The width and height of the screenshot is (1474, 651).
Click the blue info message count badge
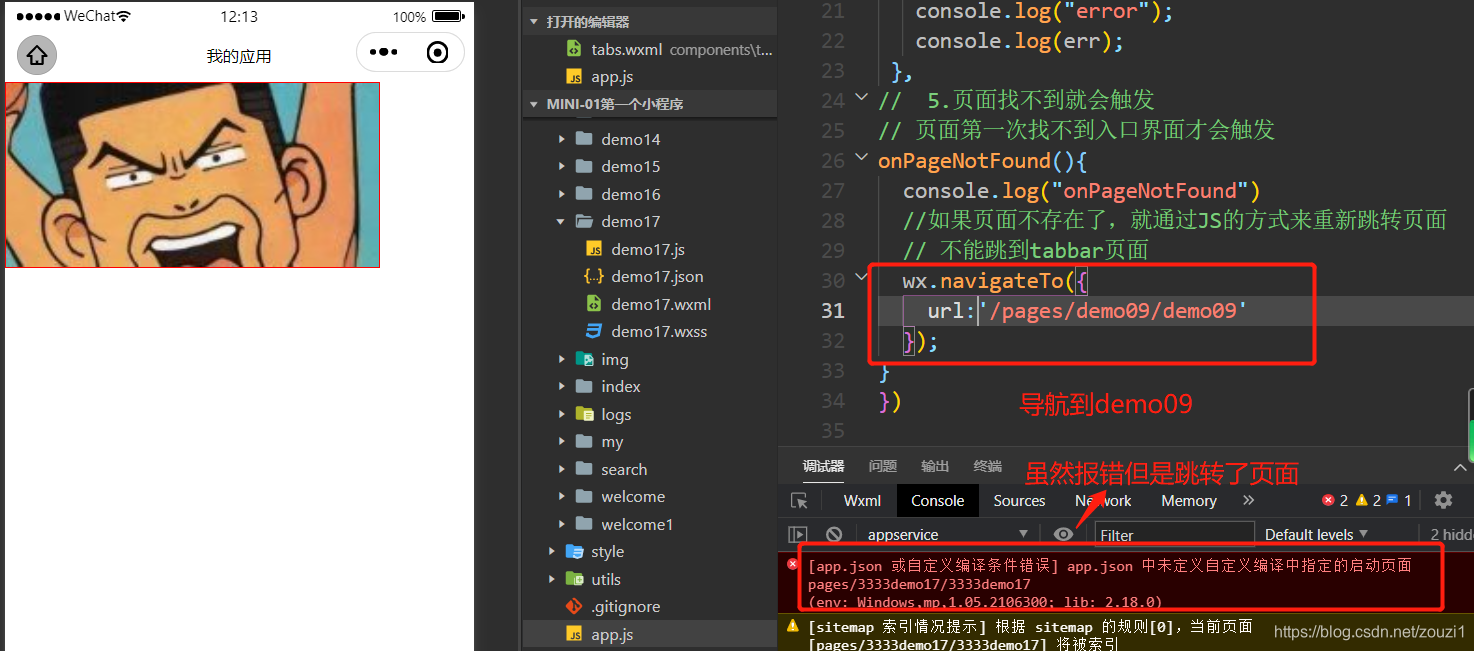point(1399,500)
